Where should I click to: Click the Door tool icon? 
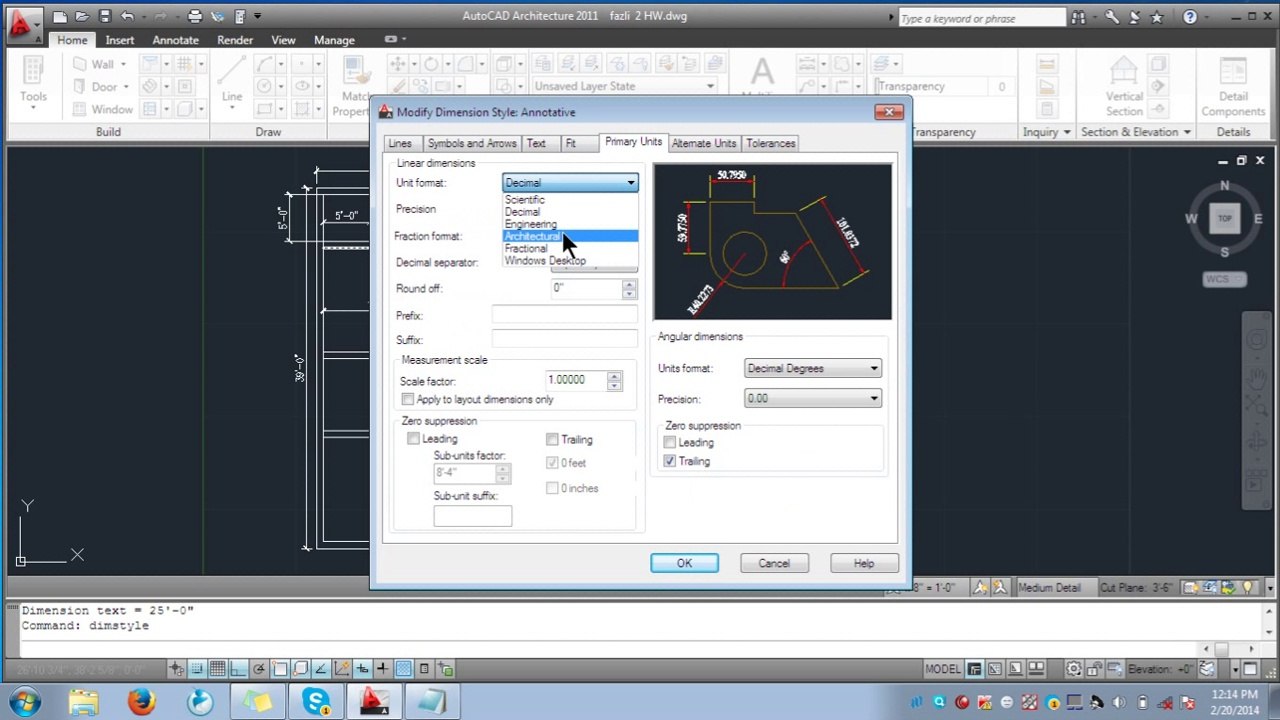pyautogui.click(x=80, y=87)
